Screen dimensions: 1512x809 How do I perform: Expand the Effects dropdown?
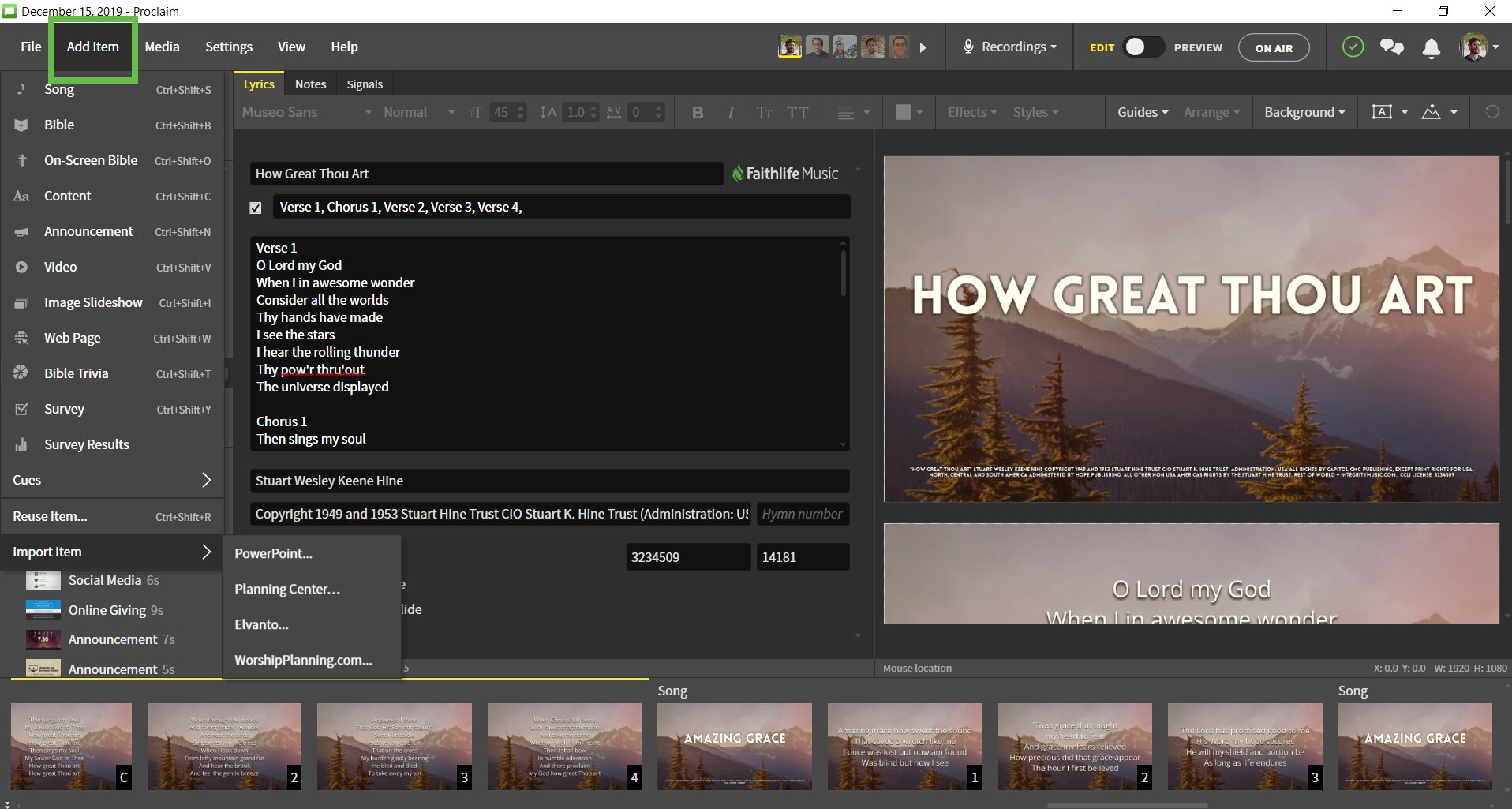coord(972,112)
